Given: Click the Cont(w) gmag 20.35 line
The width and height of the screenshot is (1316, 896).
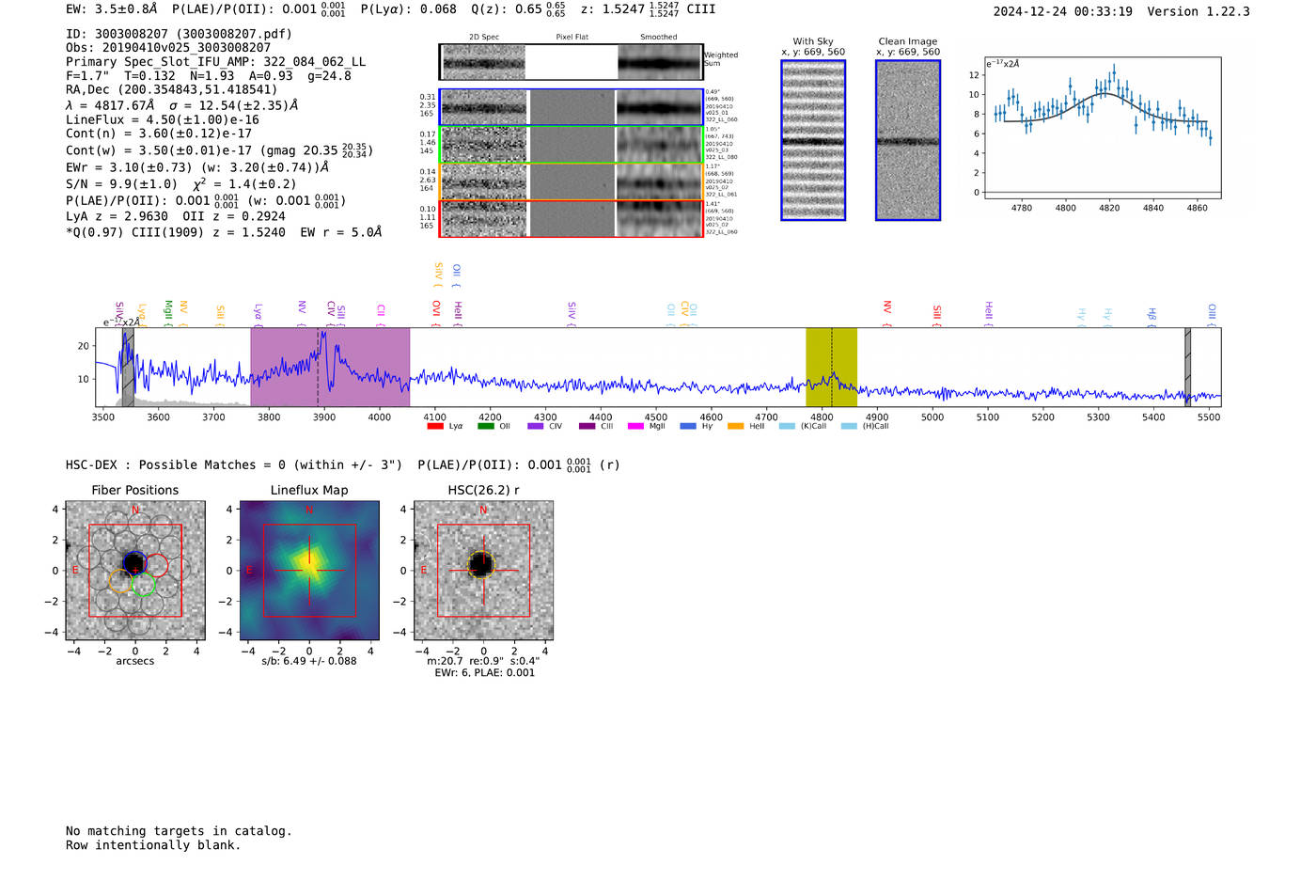Looking at the screenshot, I should click(x=219, y=150).
